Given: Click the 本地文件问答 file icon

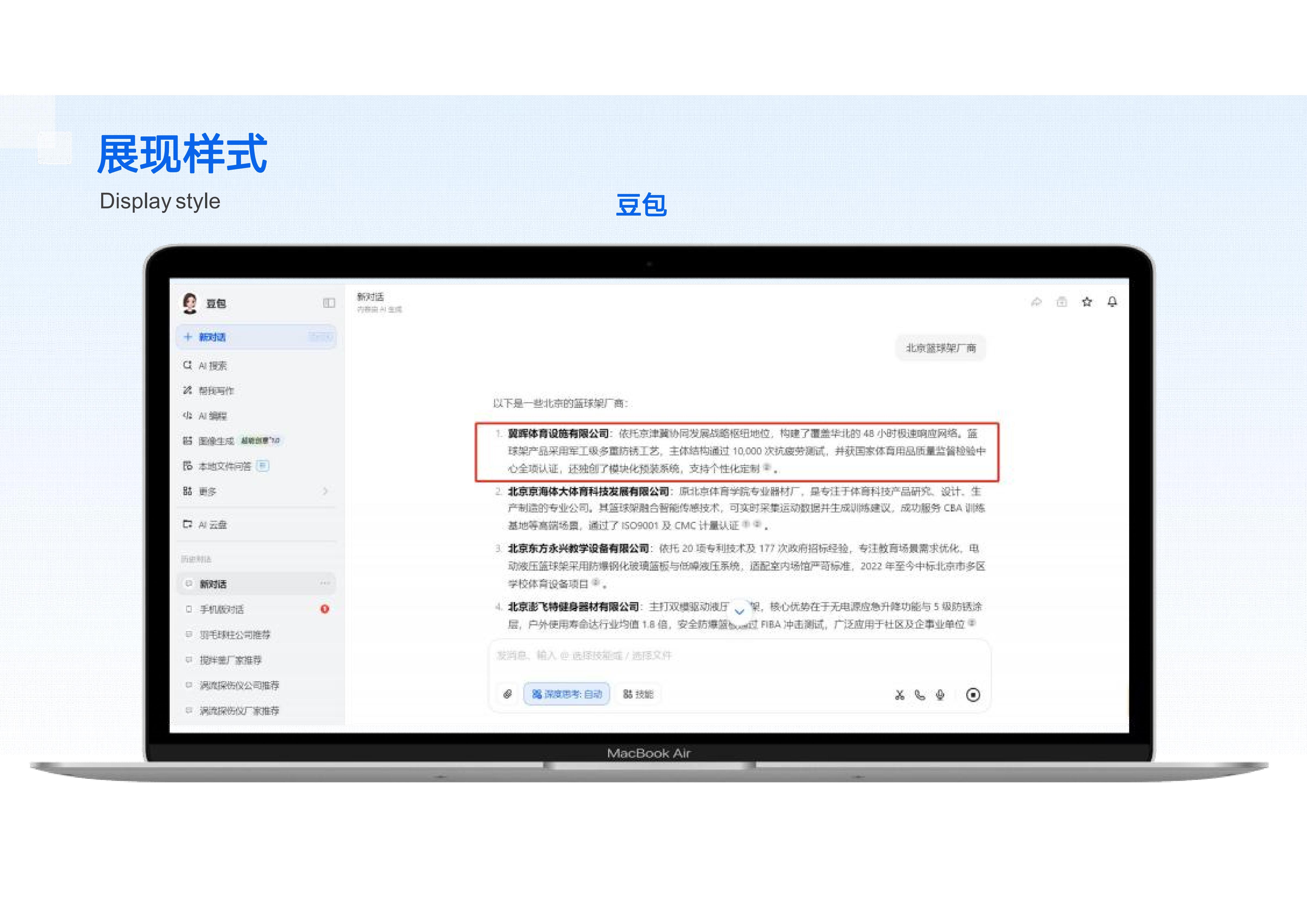Looking at the screenshot, I should [187, 466].
